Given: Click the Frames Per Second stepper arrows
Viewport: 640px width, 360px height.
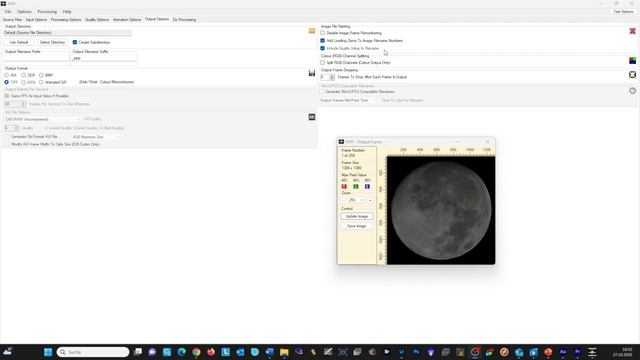Looking at the screenshot, I should (23, 104).
